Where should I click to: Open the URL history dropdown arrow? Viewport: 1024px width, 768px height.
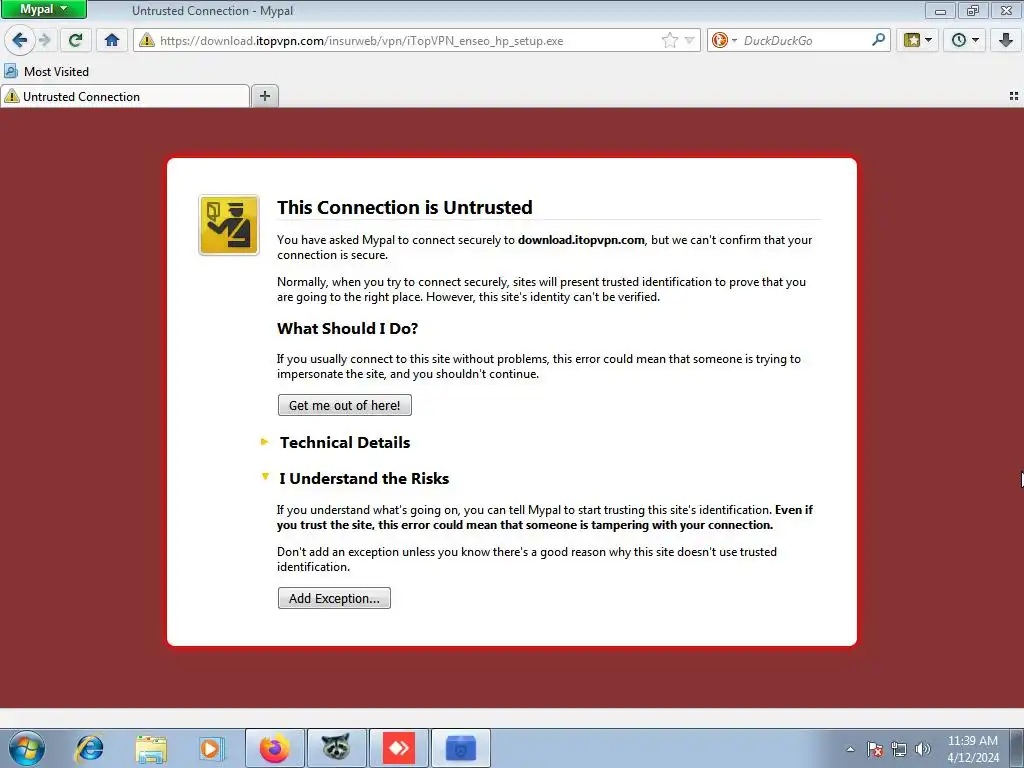[689, 40]
